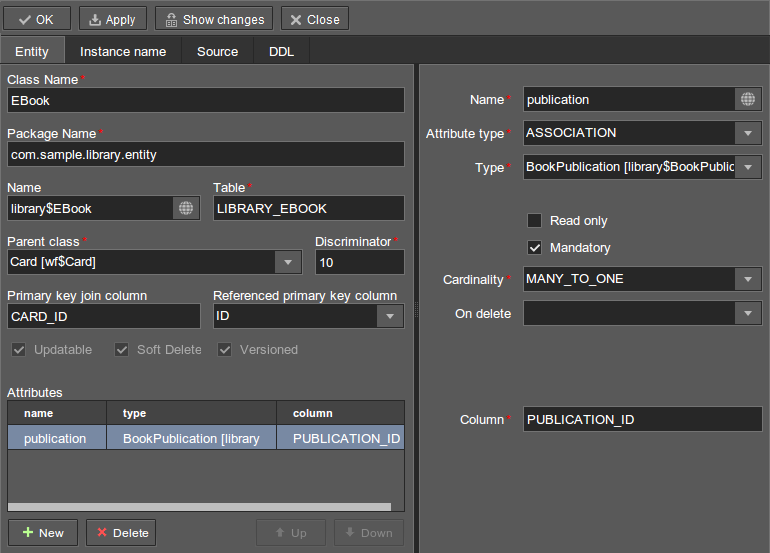
Task: Add a new attribute with New button
Action: point(43,532)
